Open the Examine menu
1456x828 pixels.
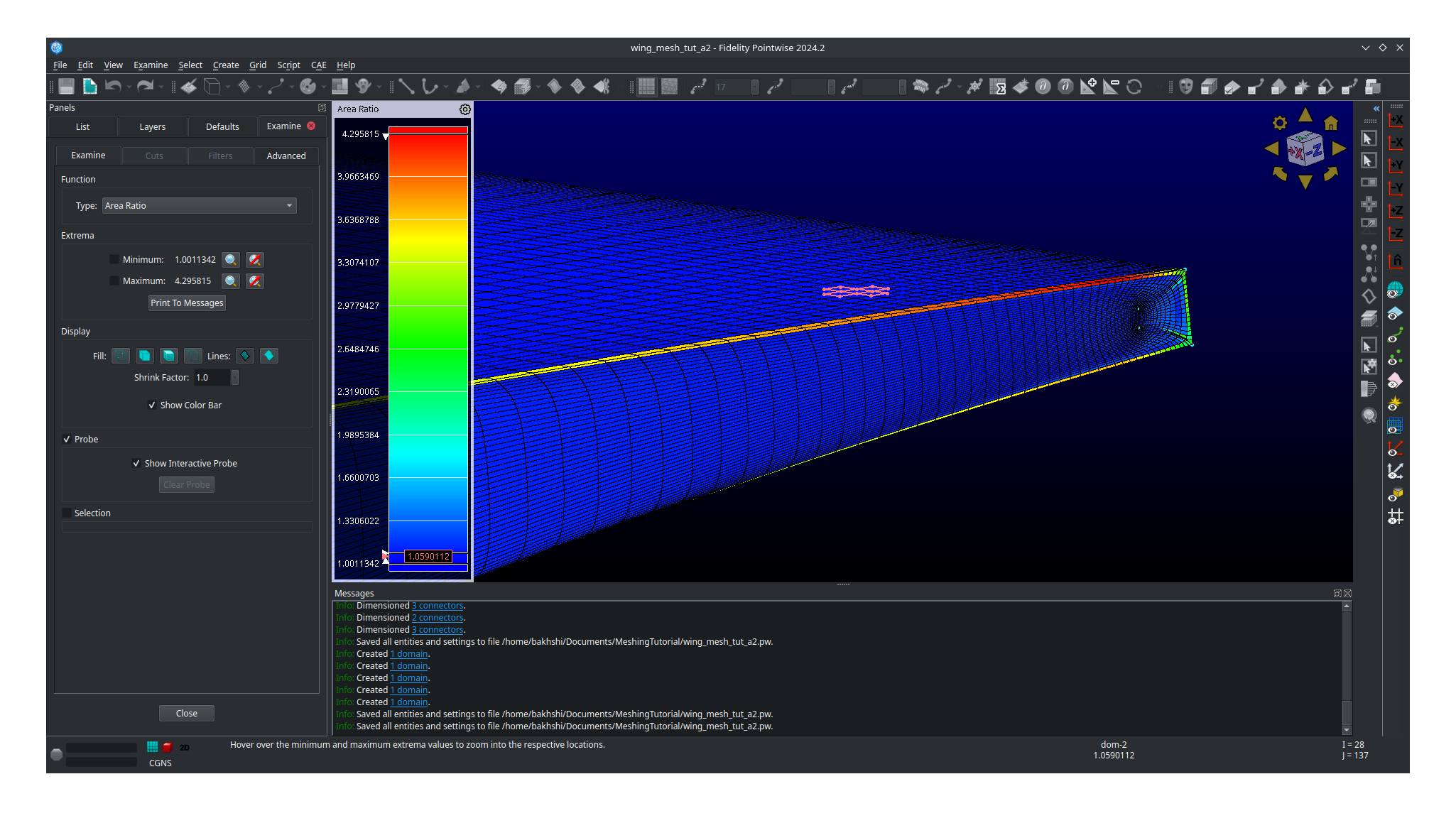click(x=150, y=65)
